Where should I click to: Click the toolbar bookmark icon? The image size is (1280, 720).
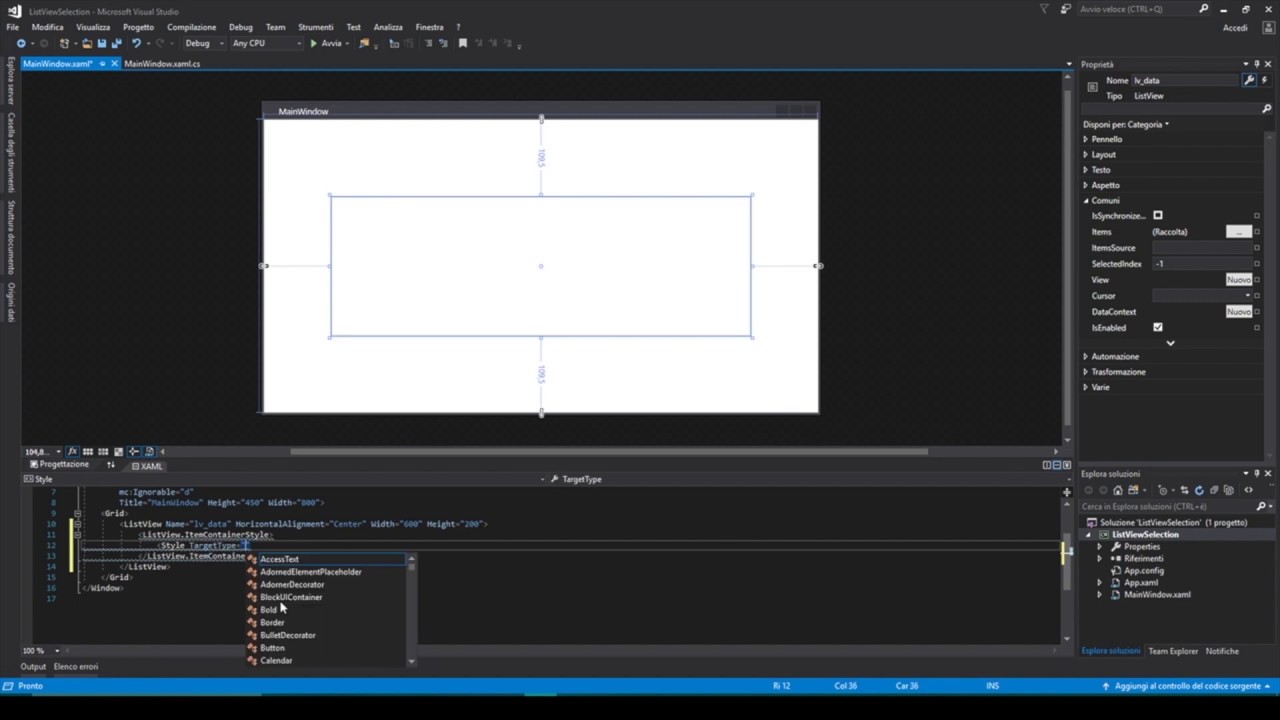tap(462, 43)
